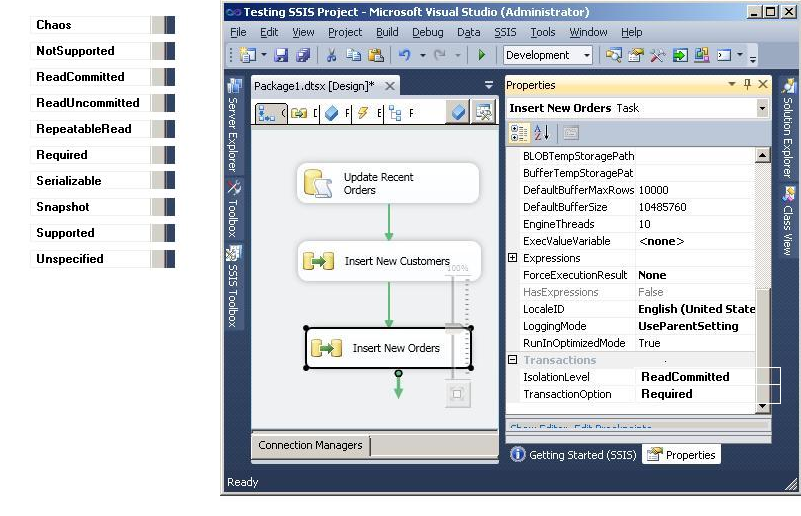Save the package with the floppy disk icon

[281, 55]
